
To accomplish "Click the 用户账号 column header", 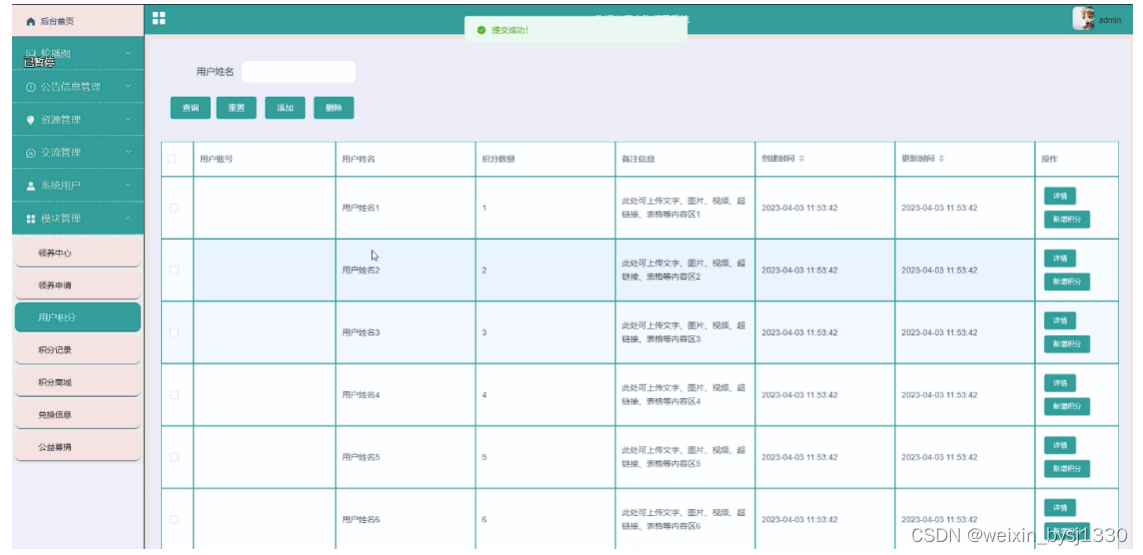I will 216,159.
